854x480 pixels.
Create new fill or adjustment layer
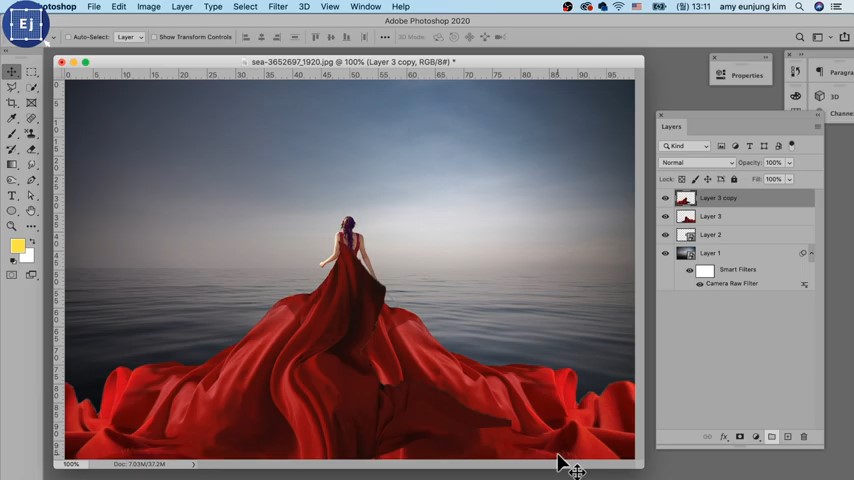(x=755, y=436)
